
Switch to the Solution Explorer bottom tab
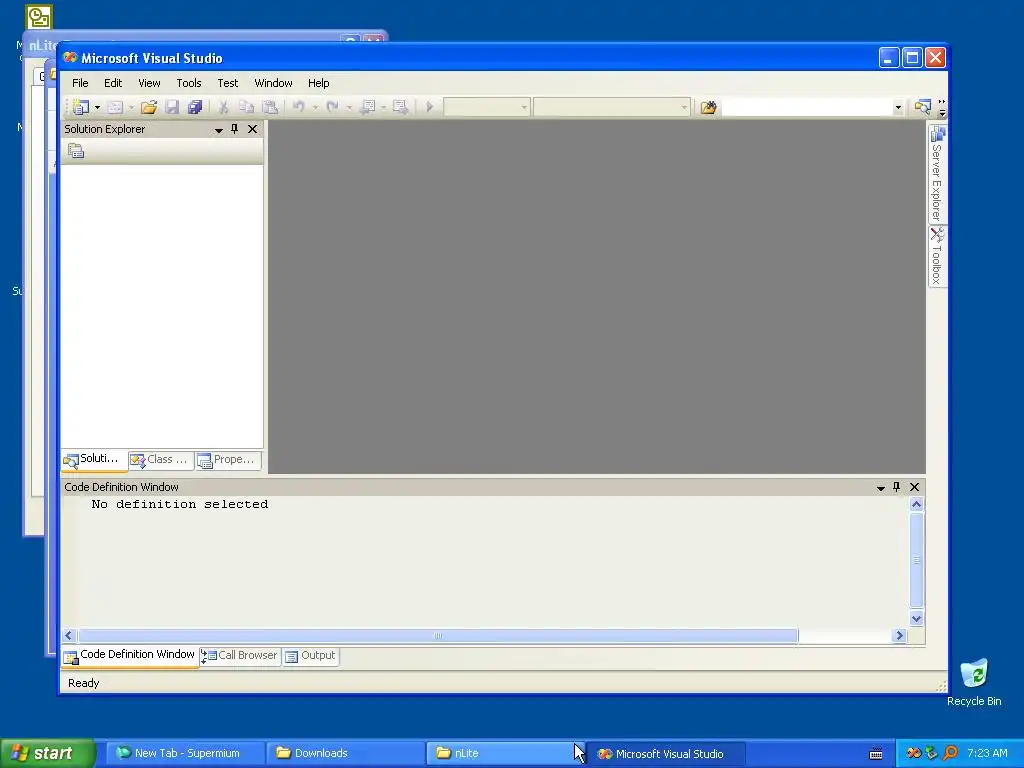(95, 460)
